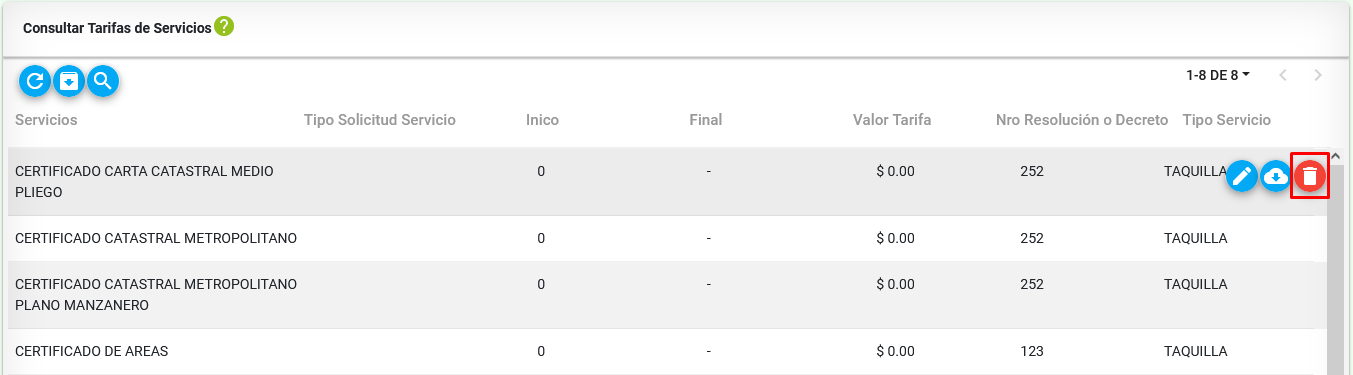Viewport: 1353px width, 375px height.
Task: Open the search magnifier icon
Action: 103,81
